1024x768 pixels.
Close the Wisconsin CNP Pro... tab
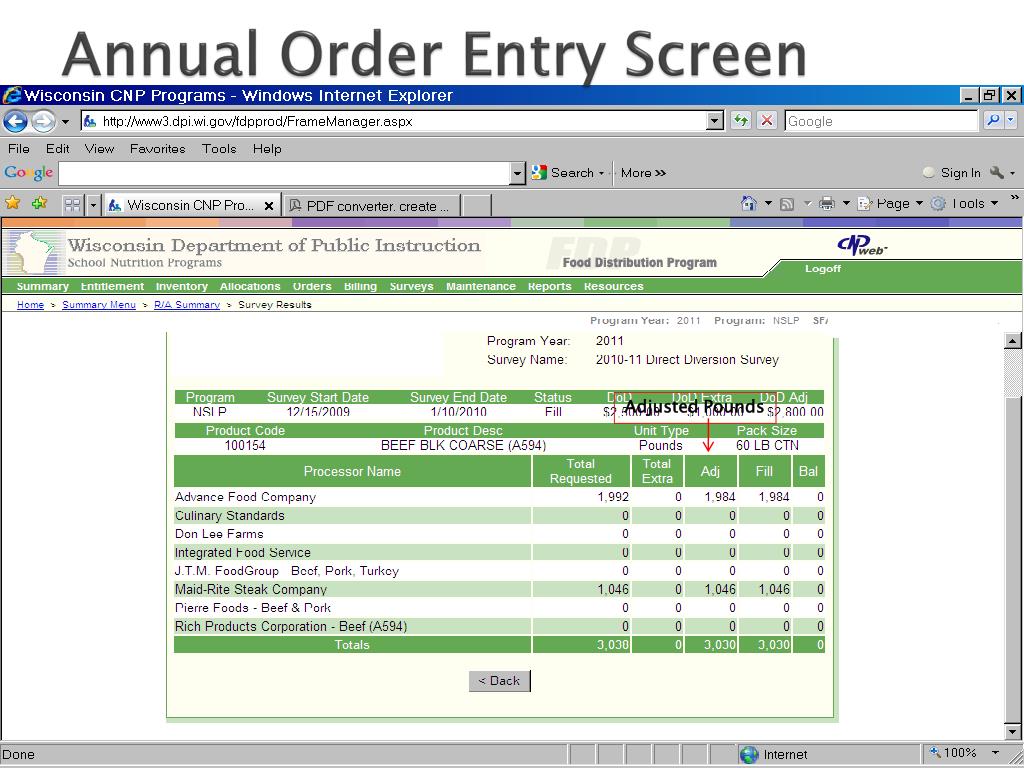click(x=268, y=206)
